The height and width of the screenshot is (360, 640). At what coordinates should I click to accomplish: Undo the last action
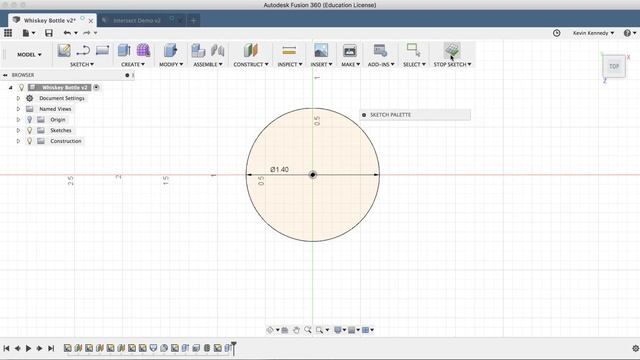point(67,33)
